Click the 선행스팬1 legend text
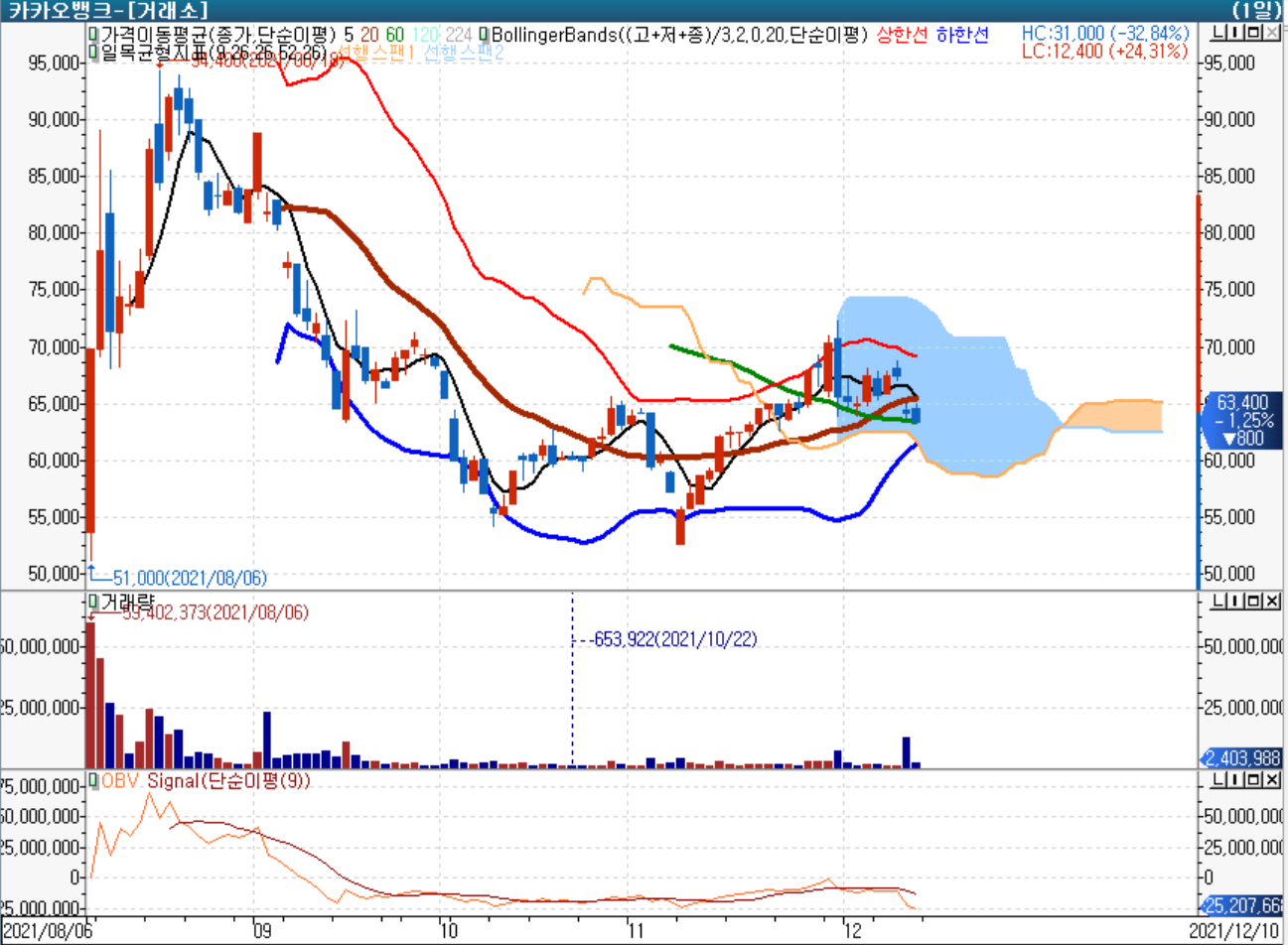Image resolution: width=1288 pixels, height=945 pixels. click(x=375, y=53)
